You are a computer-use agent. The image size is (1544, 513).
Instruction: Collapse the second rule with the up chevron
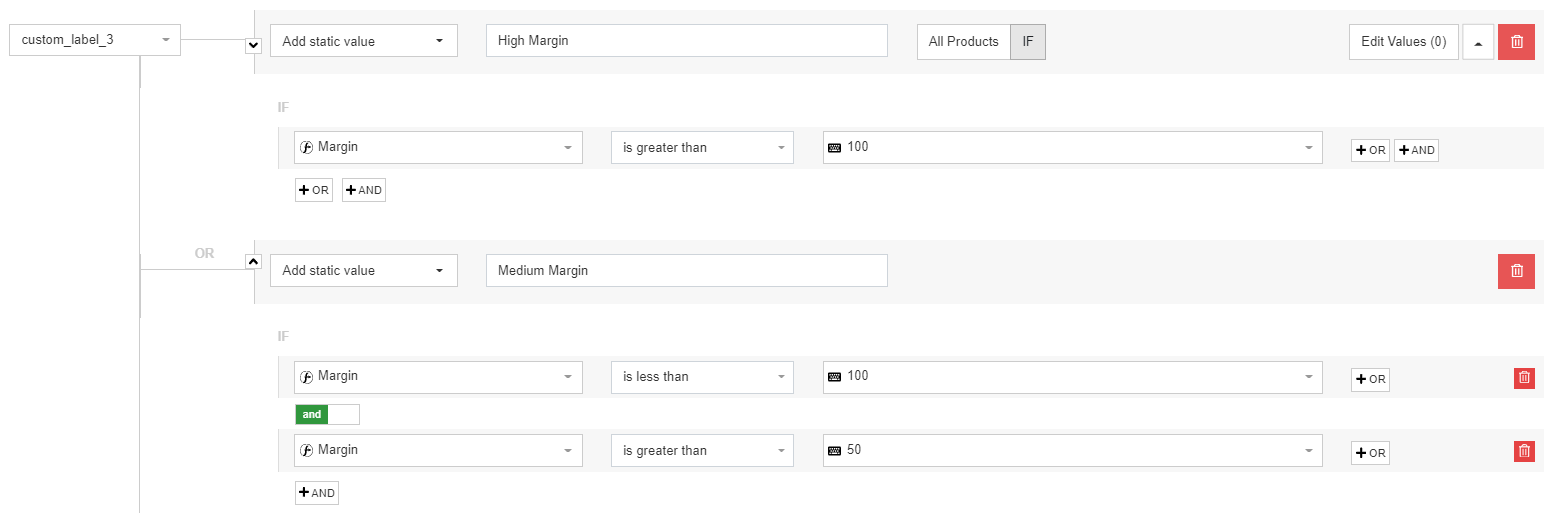[253, 262]
